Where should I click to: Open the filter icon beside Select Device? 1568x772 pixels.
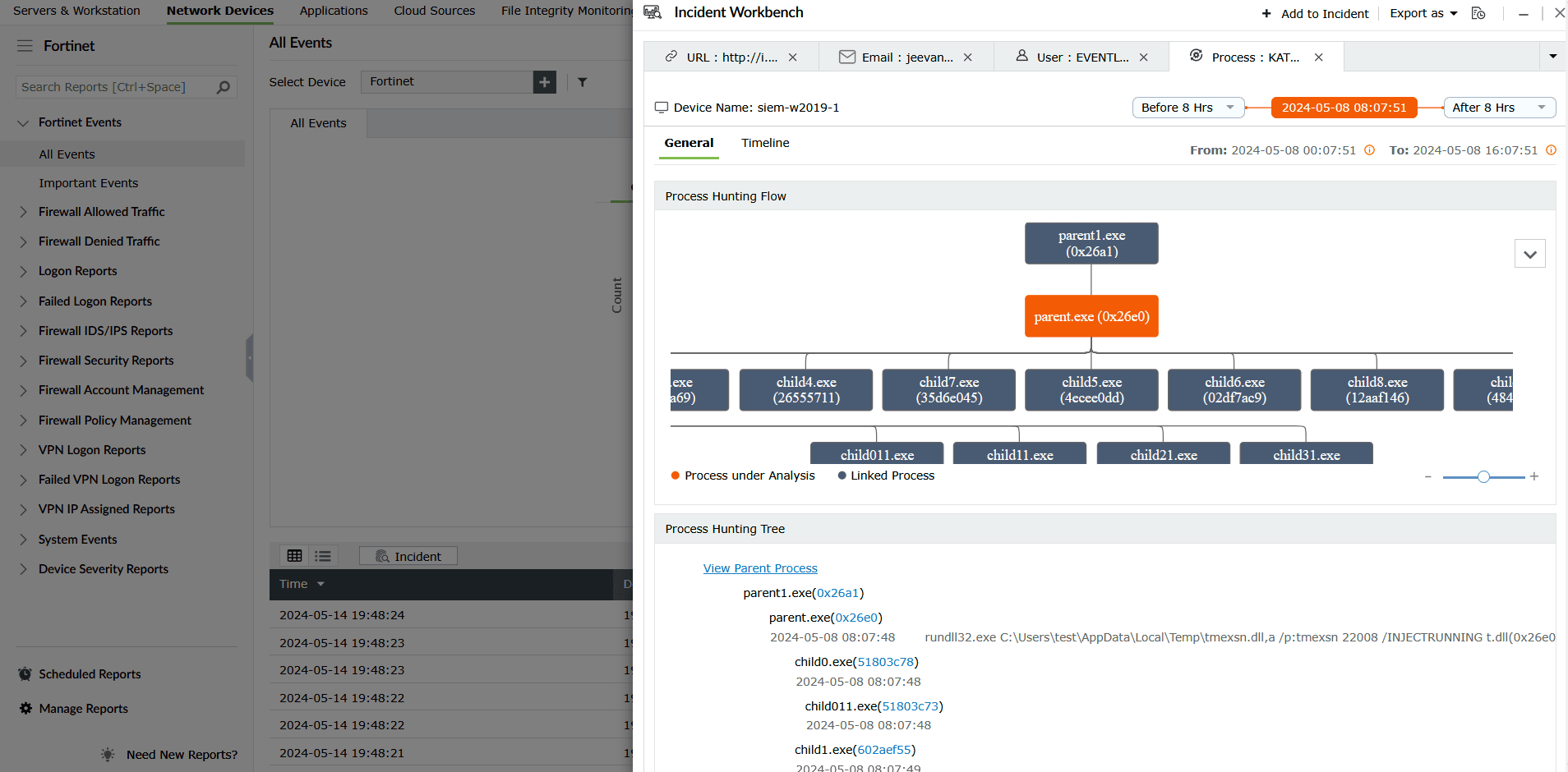(x=583, y=82)
